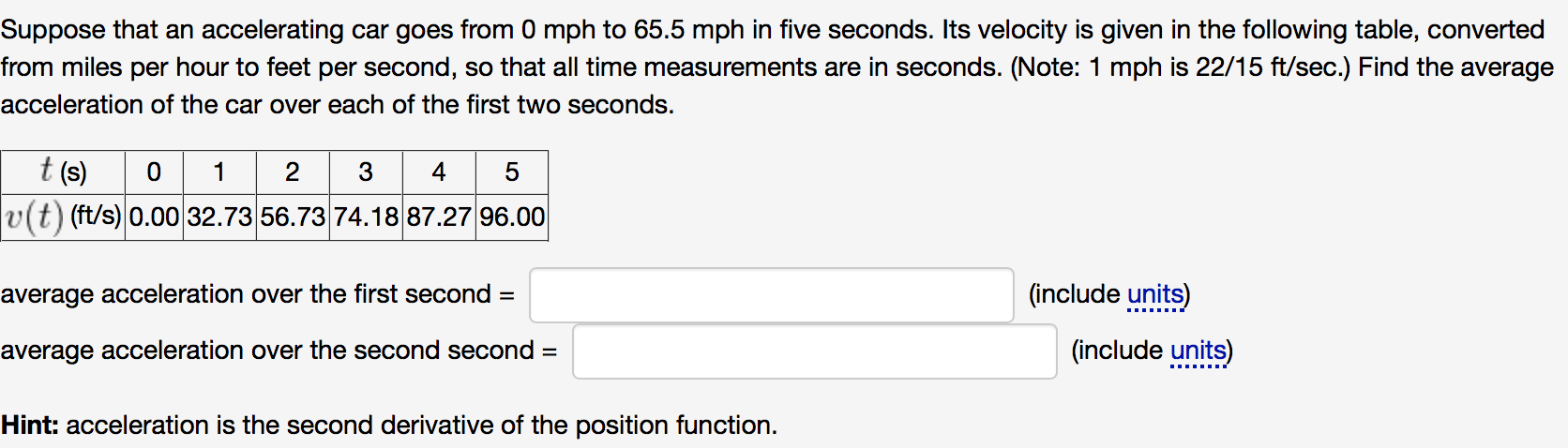Click the velocity cell showing 32.73
Viewport: 1568px width, 448px height.
click(x=219, y=217)
